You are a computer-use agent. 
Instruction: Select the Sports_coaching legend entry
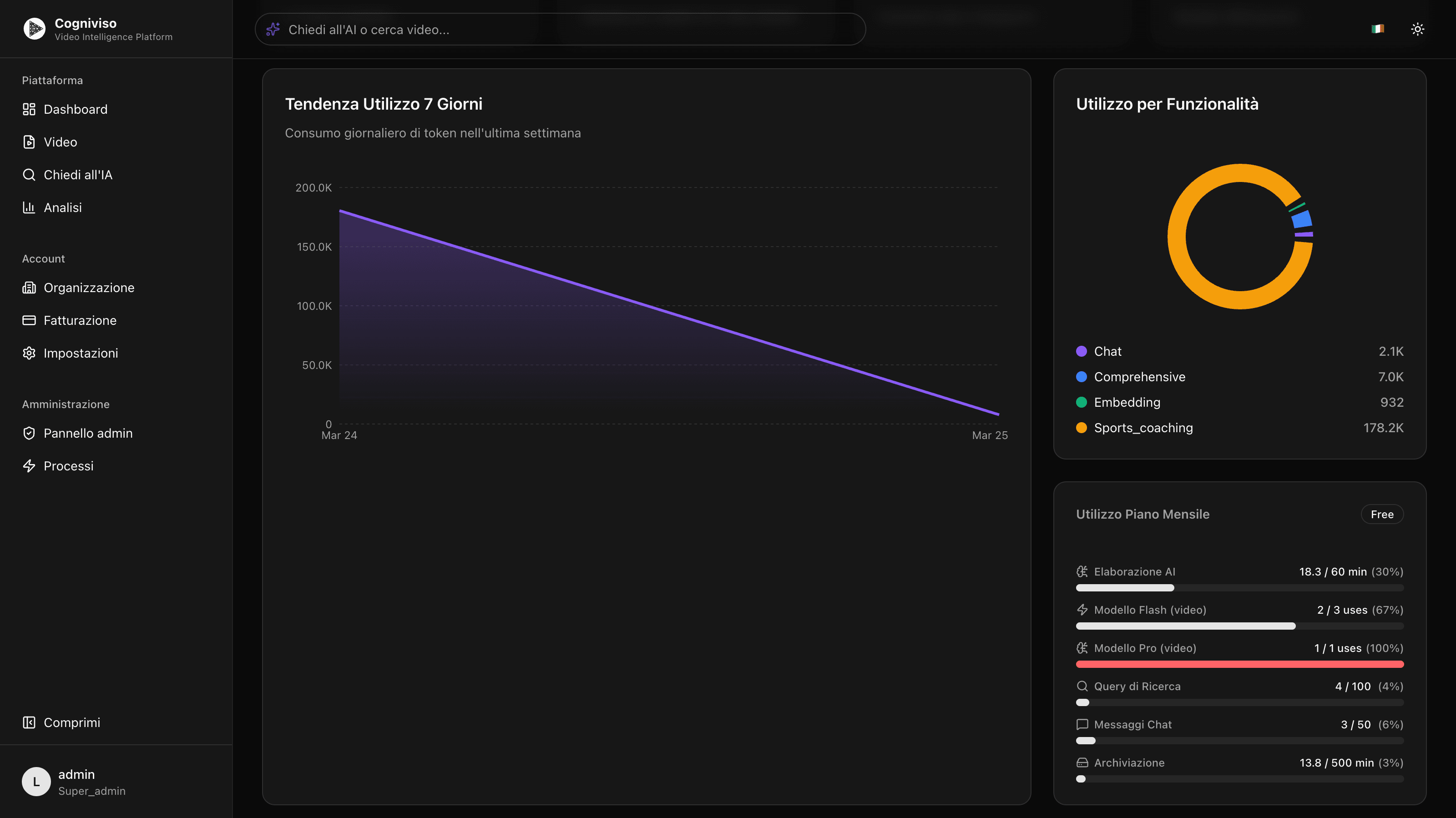click(1144, 428)
